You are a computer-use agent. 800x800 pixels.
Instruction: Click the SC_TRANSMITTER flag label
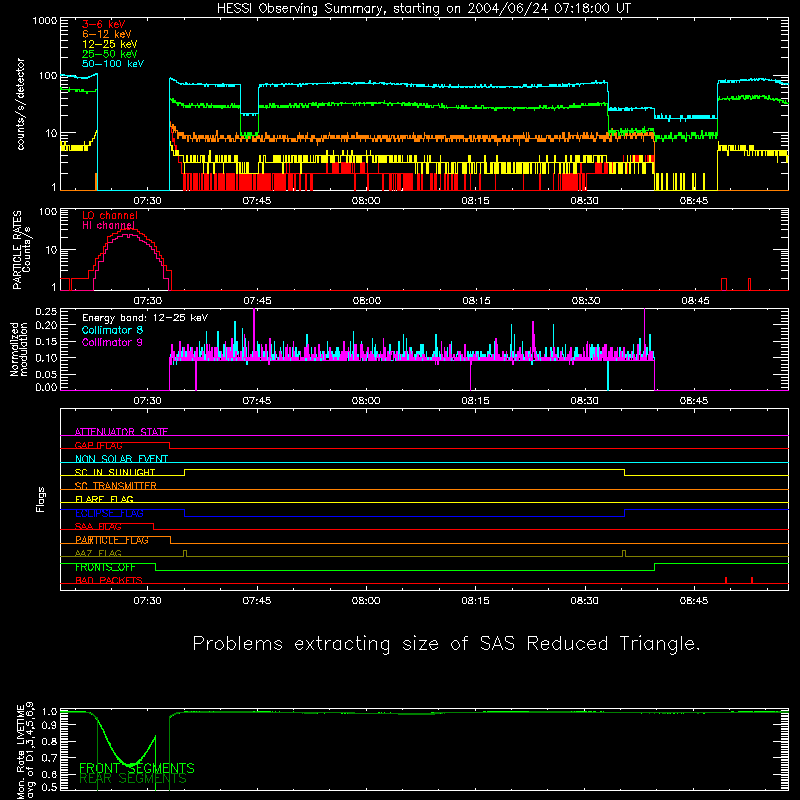(115, 486)
